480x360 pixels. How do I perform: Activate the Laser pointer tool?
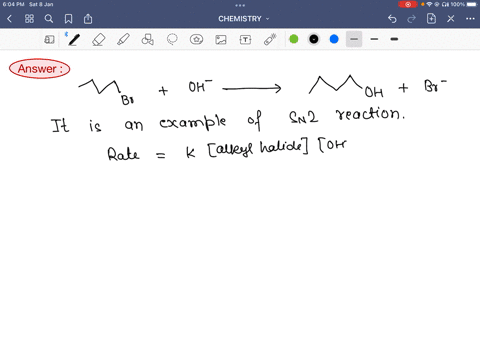click(270, 39)
